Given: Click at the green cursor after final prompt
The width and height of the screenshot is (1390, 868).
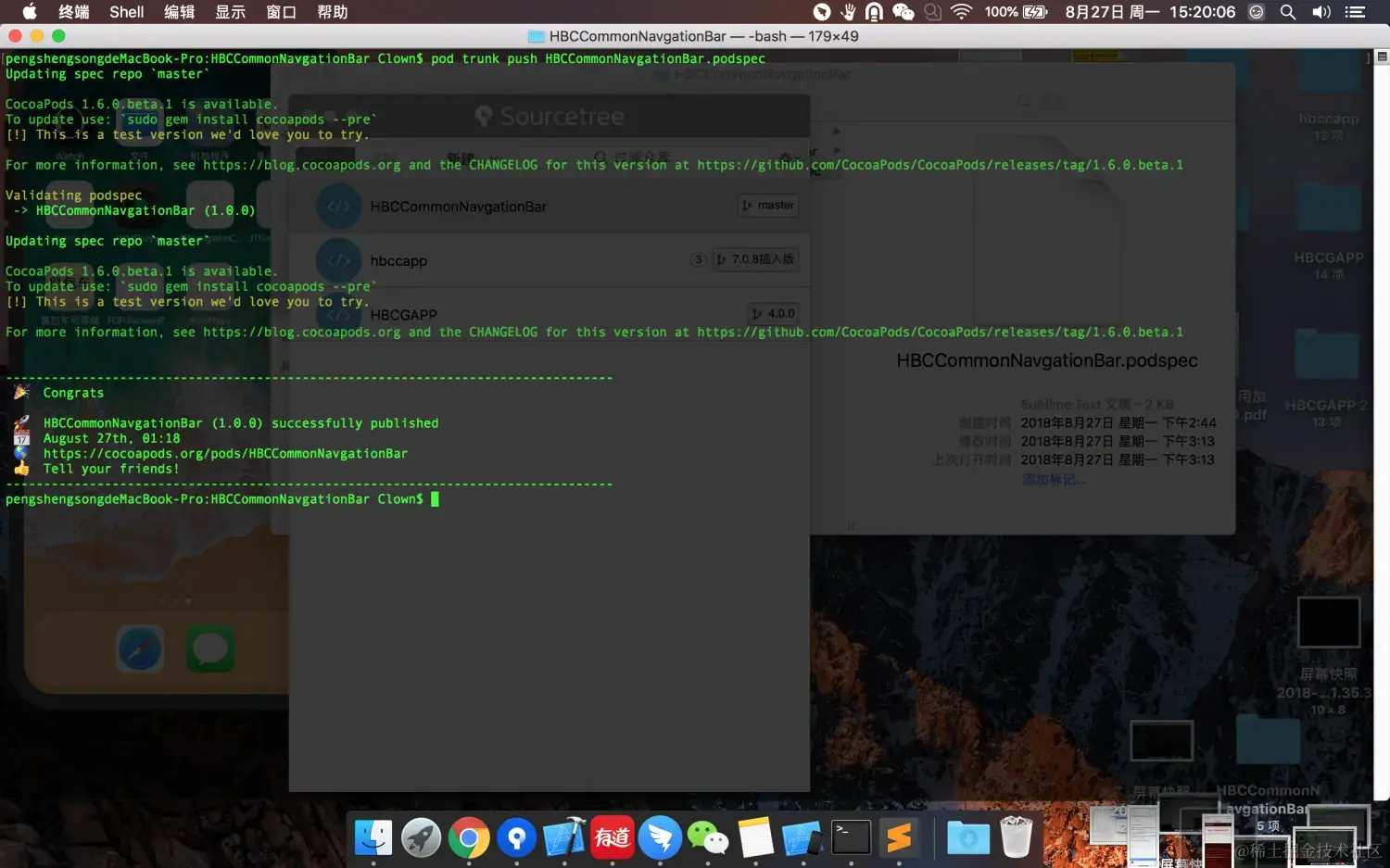Looking at the screenshot, I should pos(435,499).
